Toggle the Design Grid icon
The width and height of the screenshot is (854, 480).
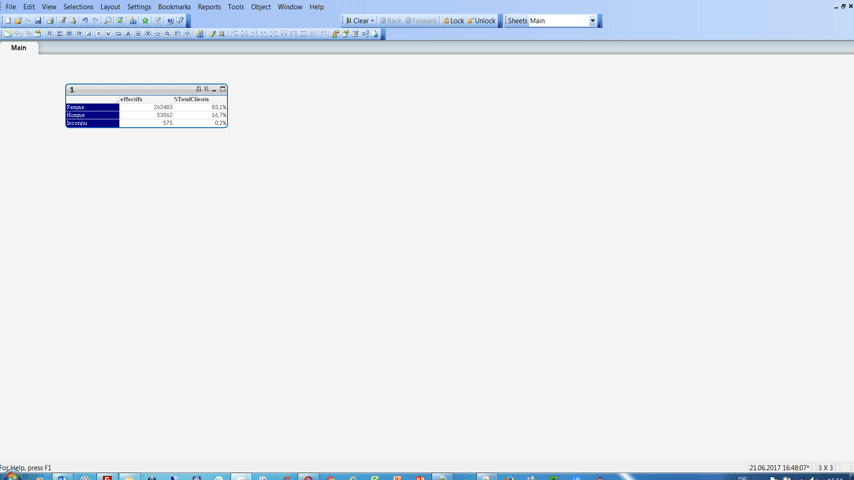(x=222, y=34)
